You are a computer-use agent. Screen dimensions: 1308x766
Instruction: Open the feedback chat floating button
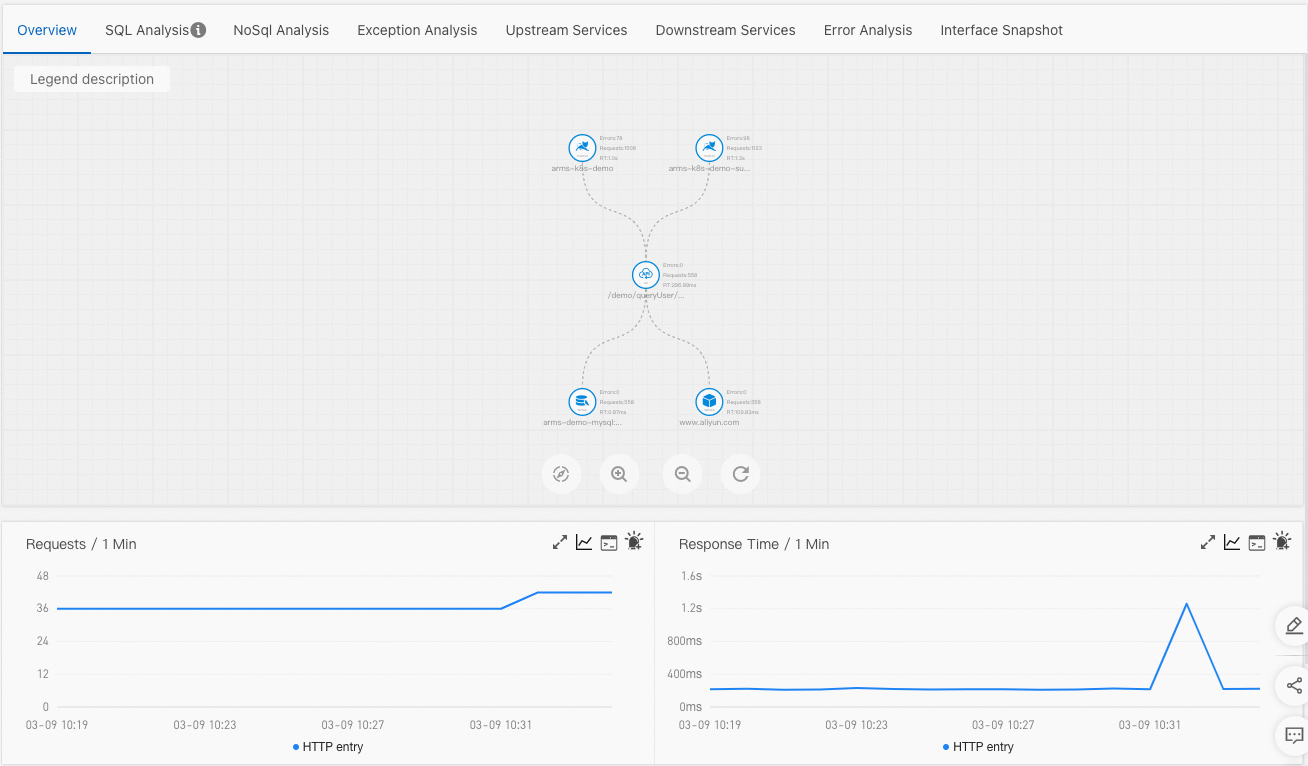pyautogui.click(x=1293, y=736)
